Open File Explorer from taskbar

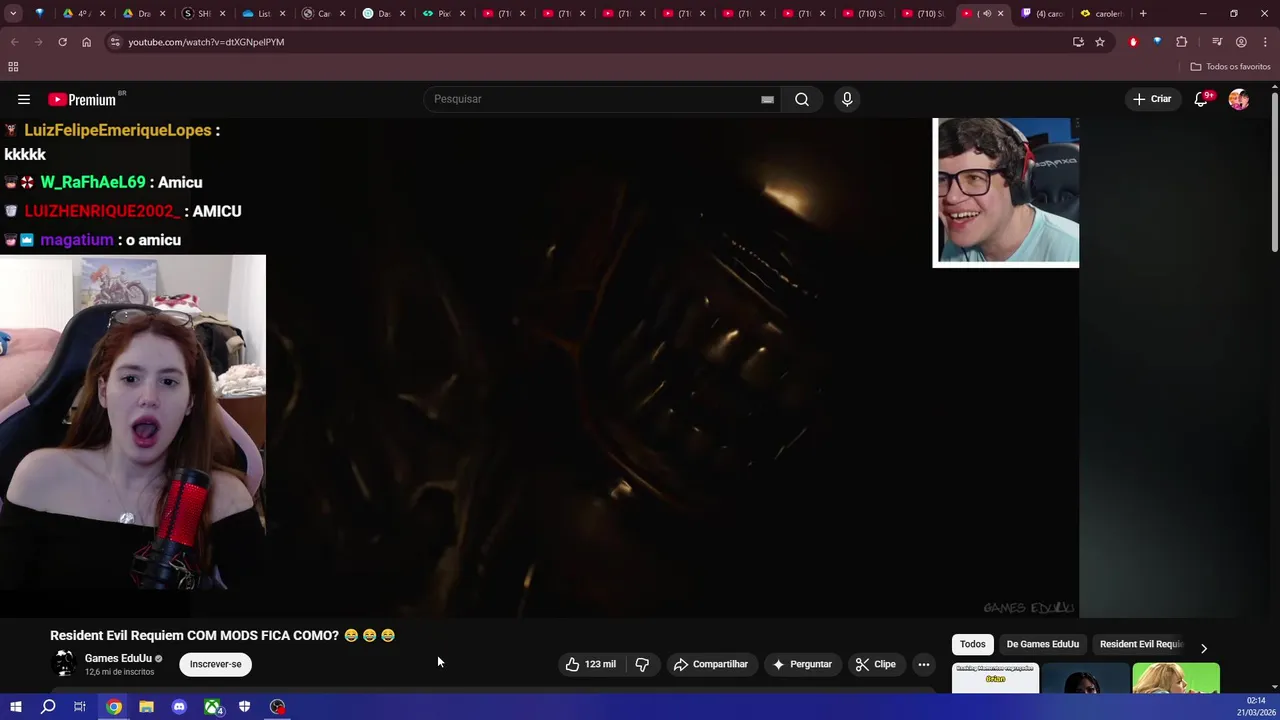(146, 707)
